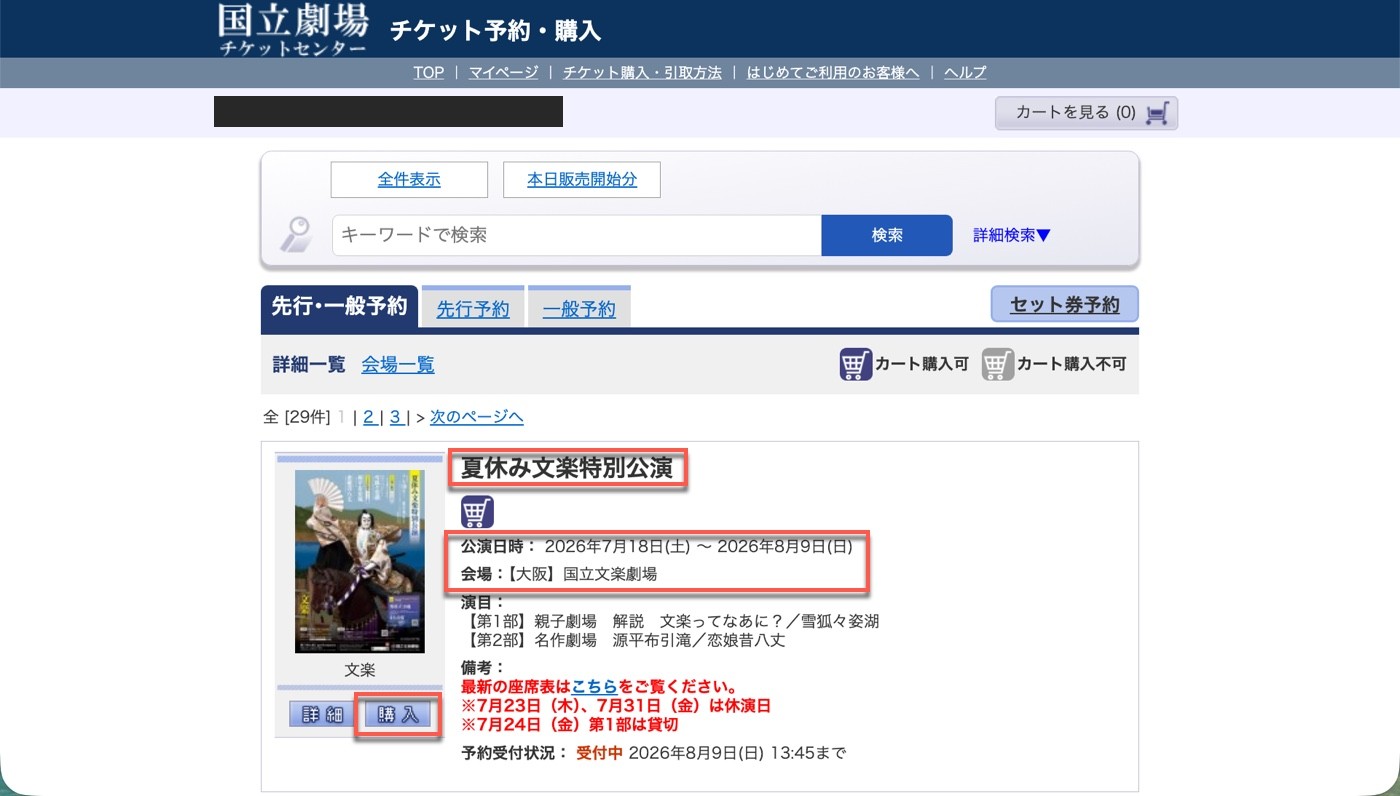
Task: Click the 全件表示 button
Action: click(409, 180)
